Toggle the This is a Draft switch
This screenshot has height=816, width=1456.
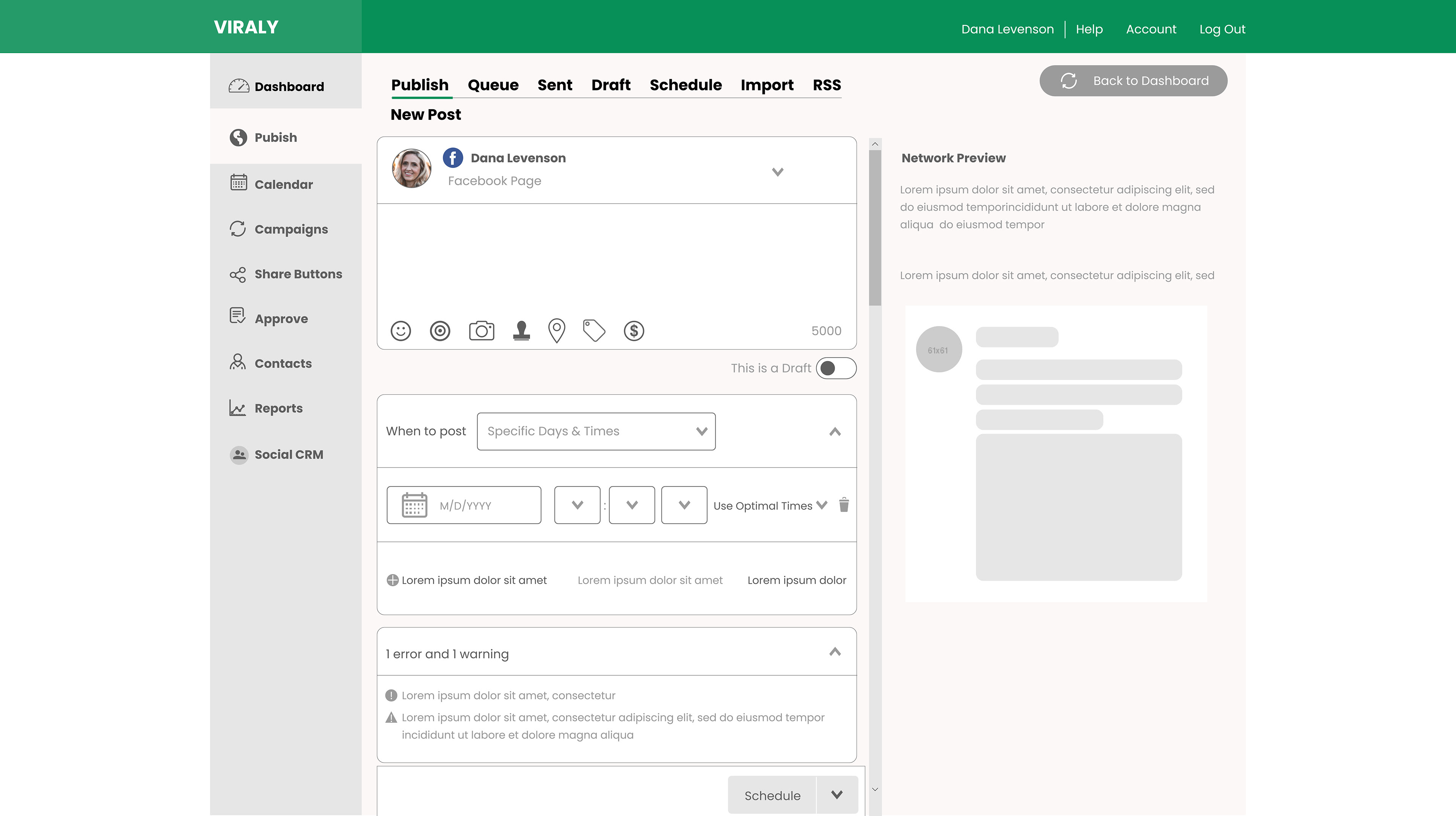pos(836,369)
